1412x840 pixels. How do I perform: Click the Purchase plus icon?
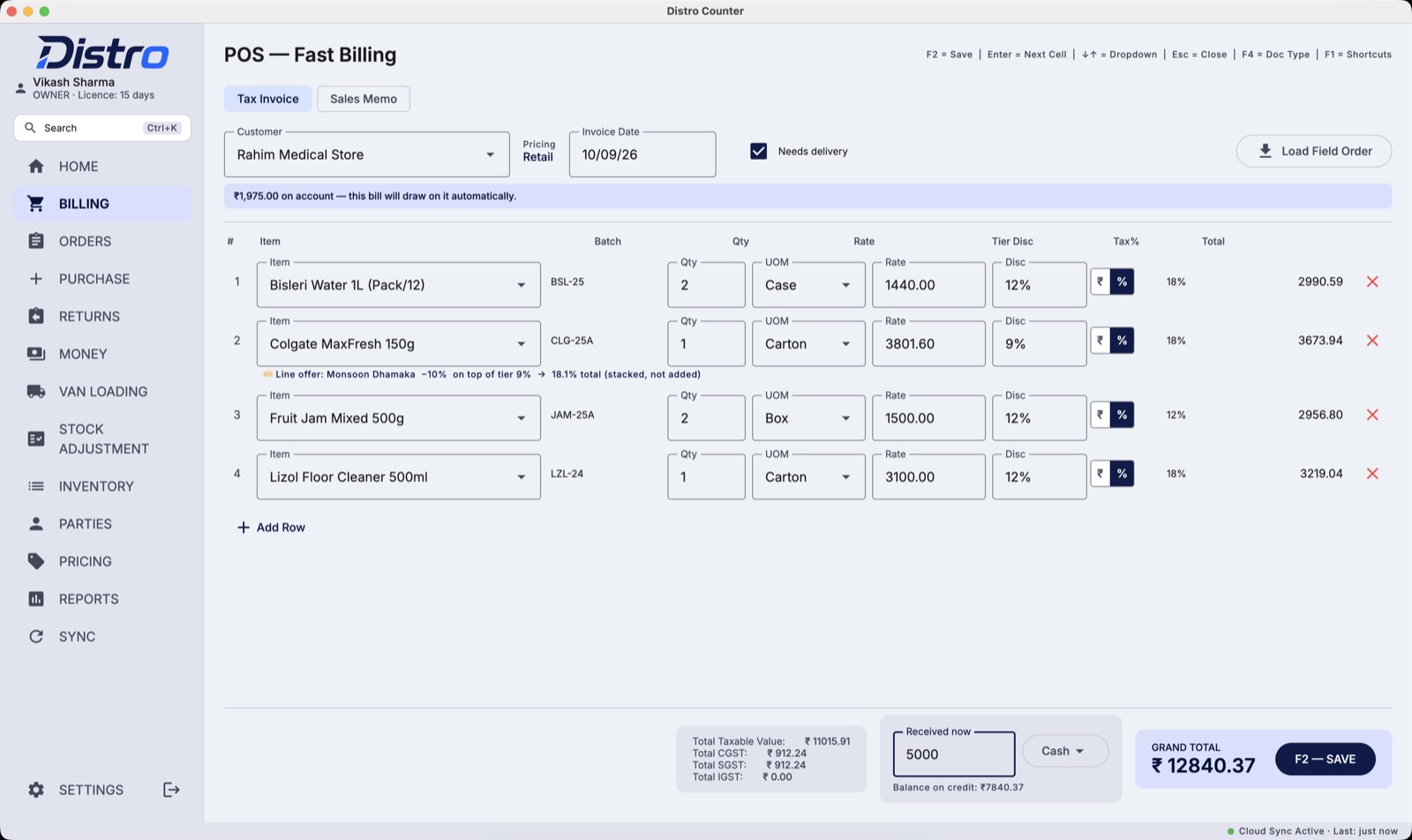[36, 279]
